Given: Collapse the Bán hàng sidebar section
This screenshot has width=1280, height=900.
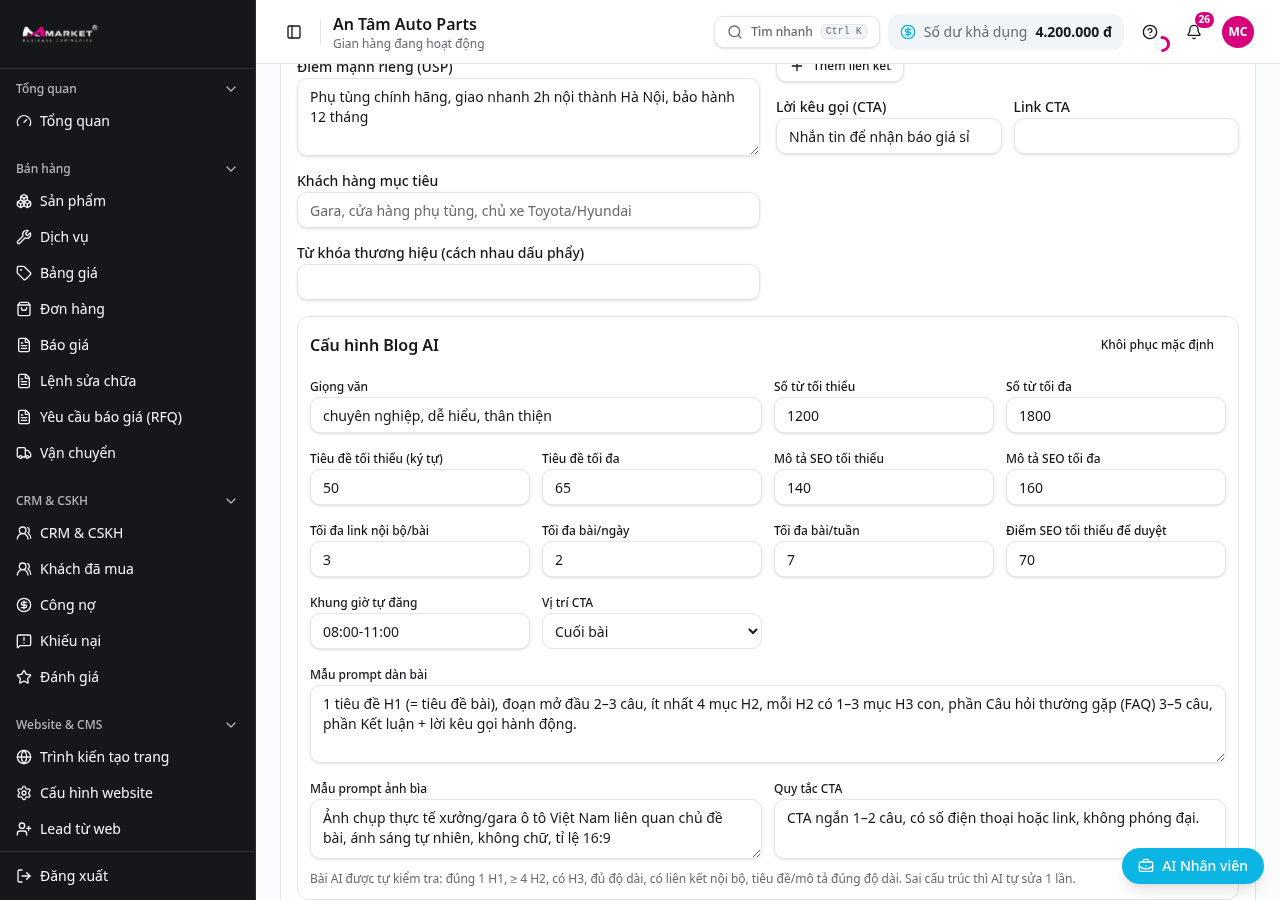Looking at the screenshot, I should (231, 169).
